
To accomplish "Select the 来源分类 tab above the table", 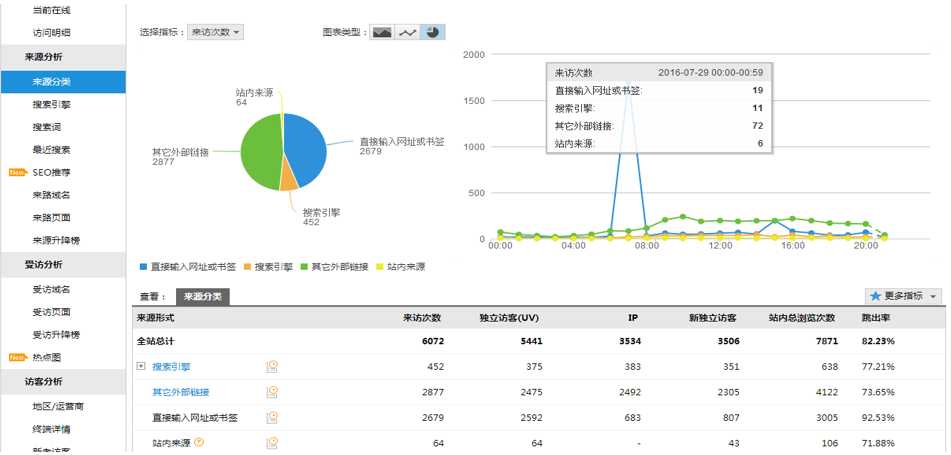I will (203, 297).
